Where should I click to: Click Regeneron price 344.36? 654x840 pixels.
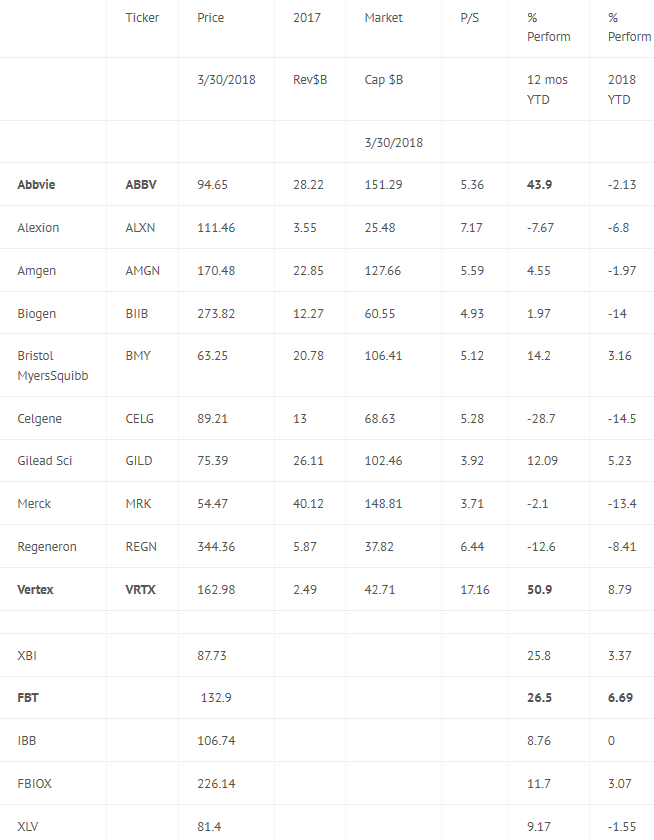click(x=216, y=546)
